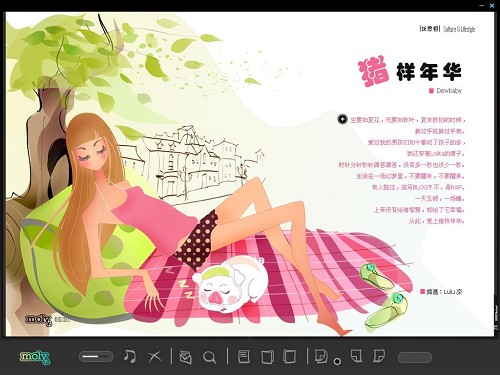Click the Dewbaby author name
Image resolution: width=500 pixels, height=375 pixels.
tap(449, 90)
